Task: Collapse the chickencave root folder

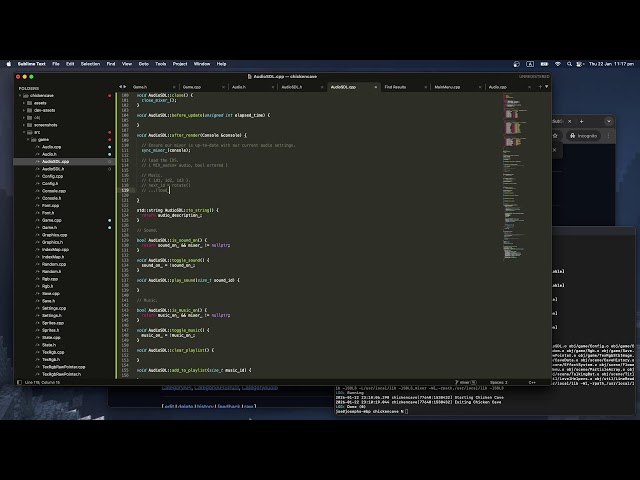Action: [x=20, y=96]
